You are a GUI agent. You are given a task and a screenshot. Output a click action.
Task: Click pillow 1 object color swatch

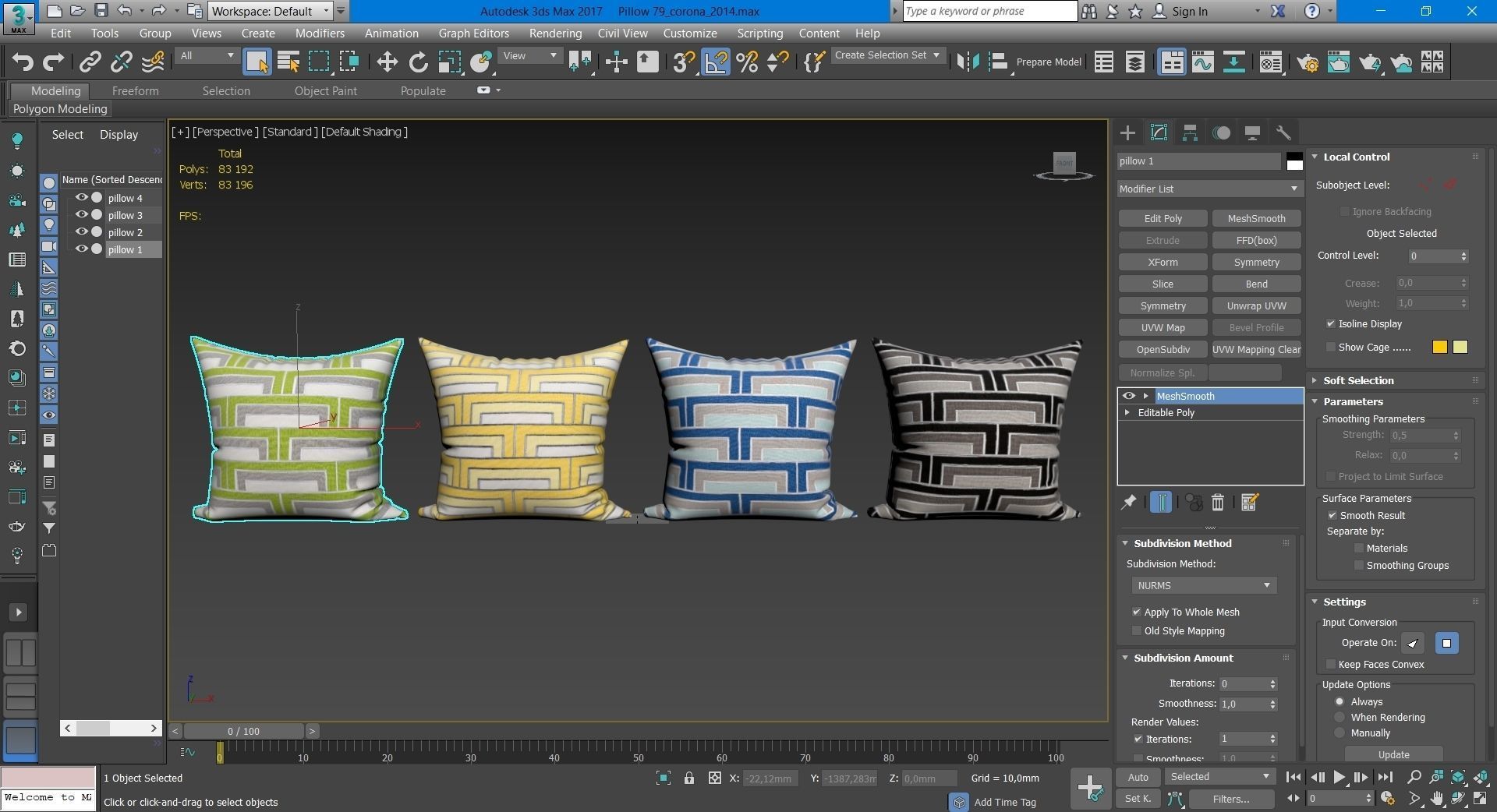[x=1294, y=161]
